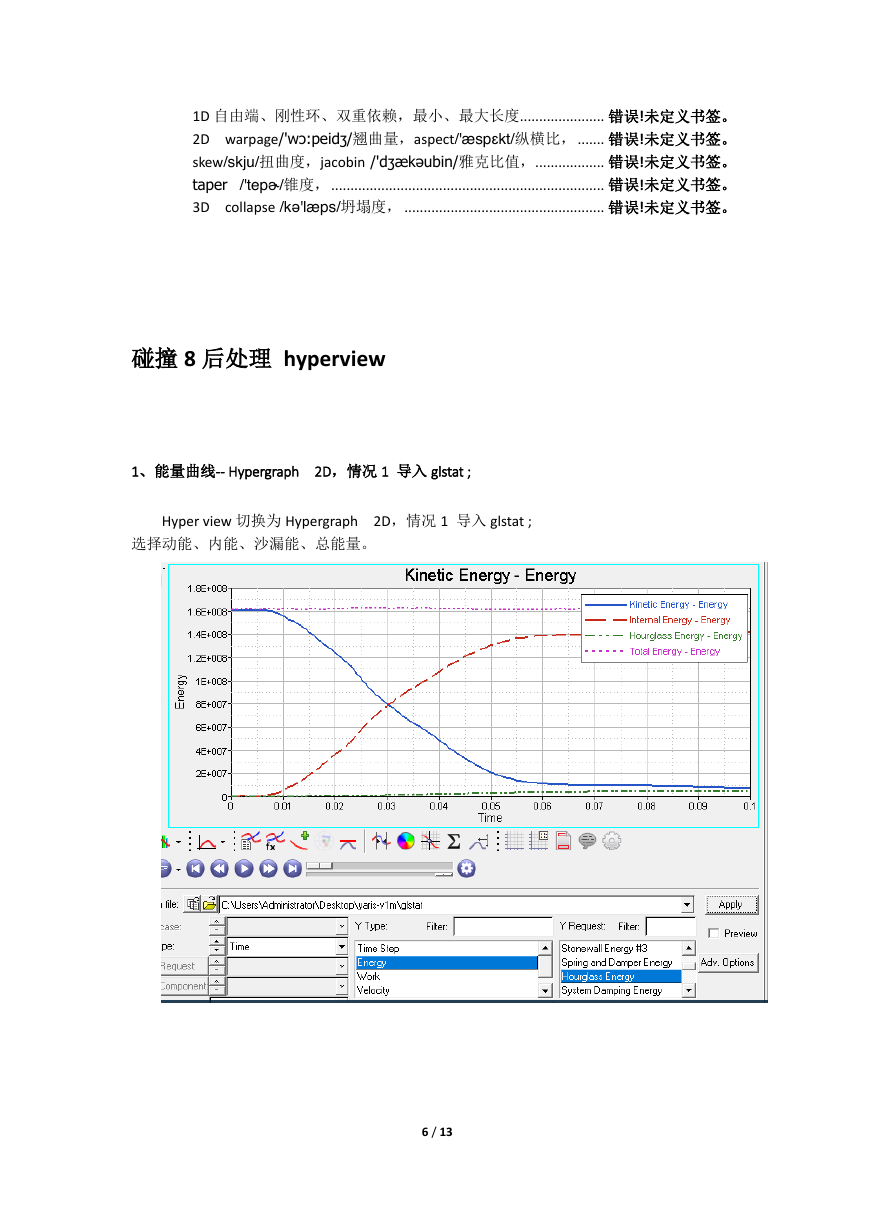Click the datum lines icon
This screenshot has height=1228, width=869.
[x=479, y=841]
